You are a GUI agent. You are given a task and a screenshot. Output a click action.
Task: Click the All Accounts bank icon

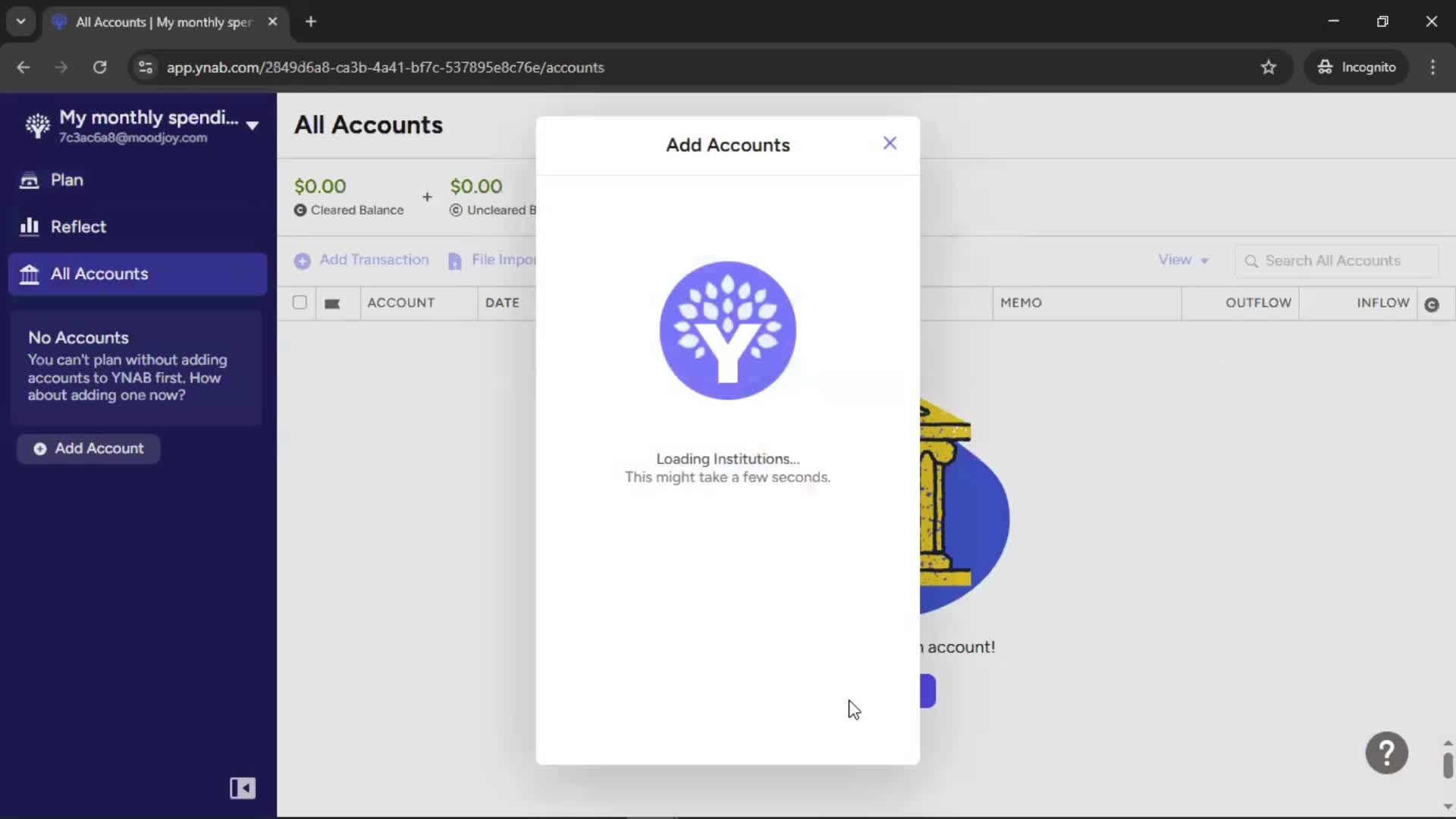coord(29,274)
